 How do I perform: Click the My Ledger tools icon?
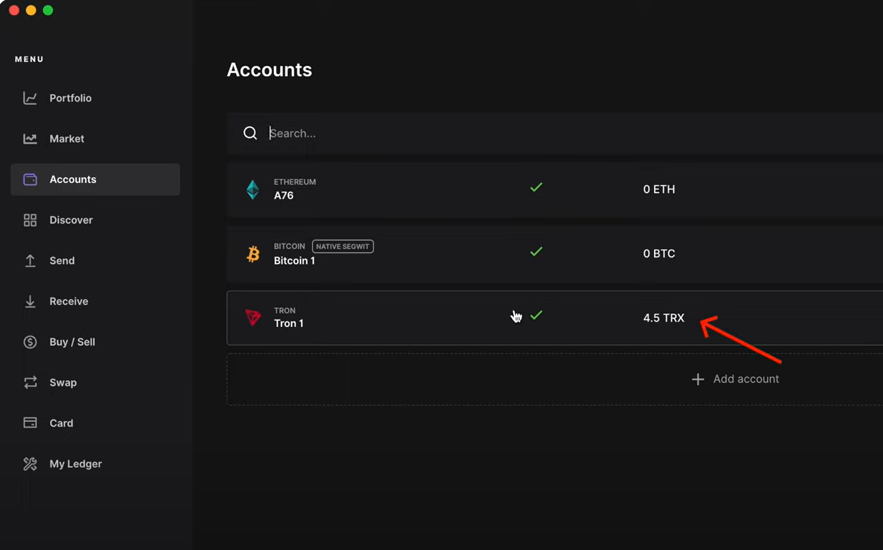click(x=30, y=464)
